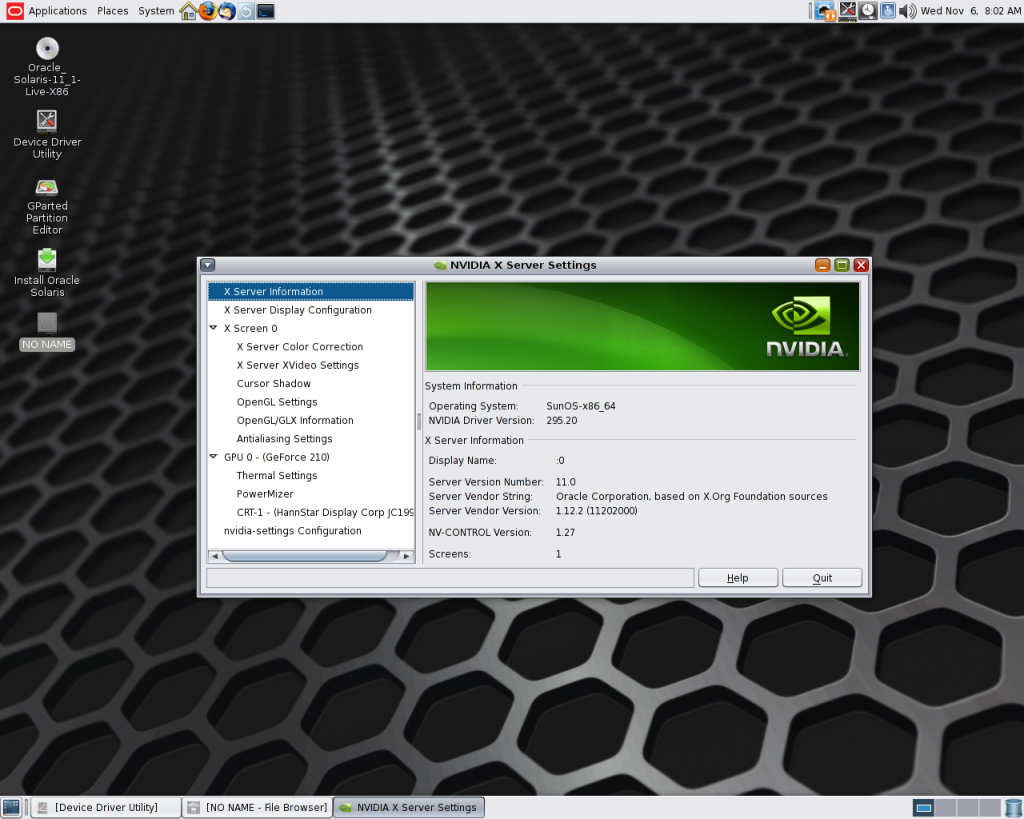Open the Applications menu
This screenshot has height=819, width=1024.
coord(58,11)
